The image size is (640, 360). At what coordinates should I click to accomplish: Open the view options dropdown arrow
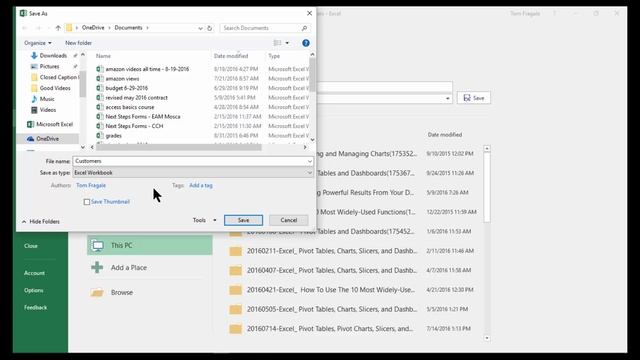pos(287,43)
